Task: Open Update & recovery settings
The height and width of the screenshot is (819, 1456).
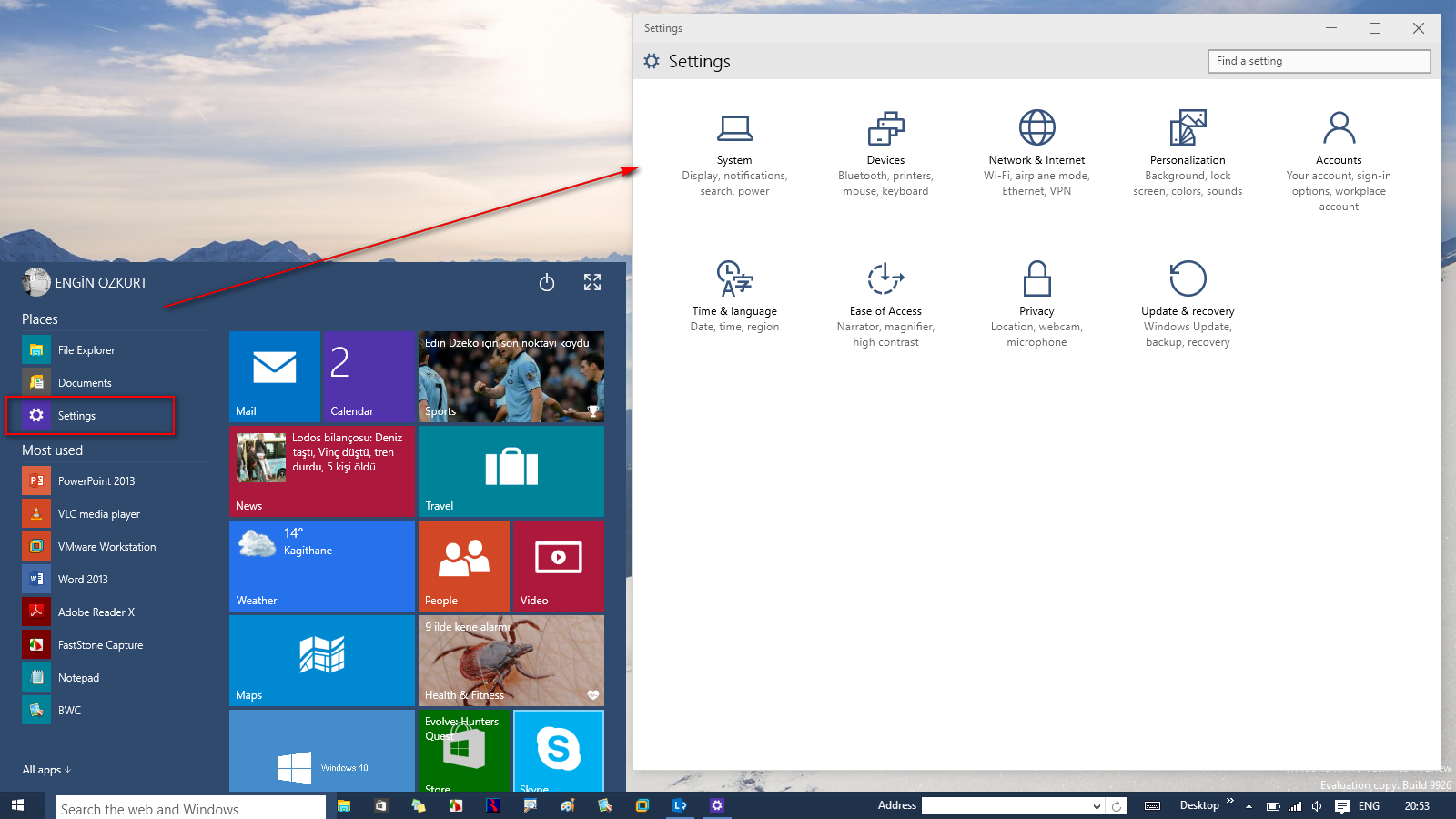Action: coord(1188,304)
